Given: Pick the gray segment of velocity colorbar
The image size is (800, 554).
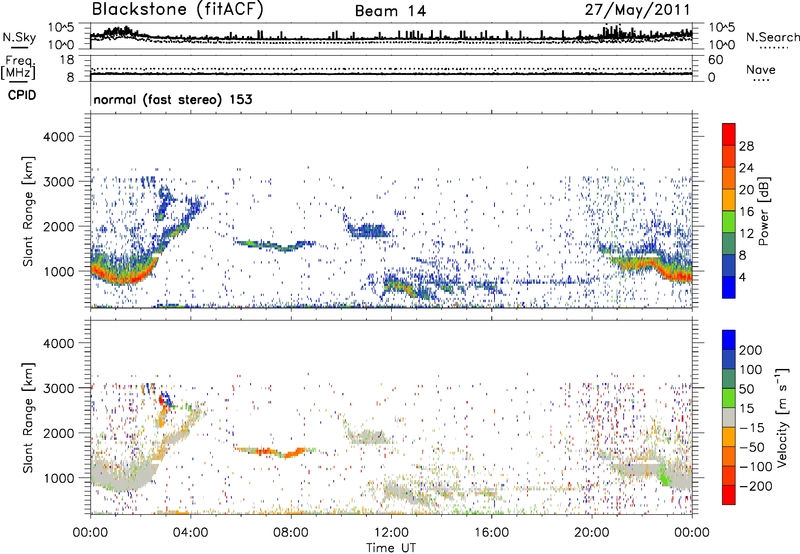Looking at the screenshot, I should tap(729, 417).
